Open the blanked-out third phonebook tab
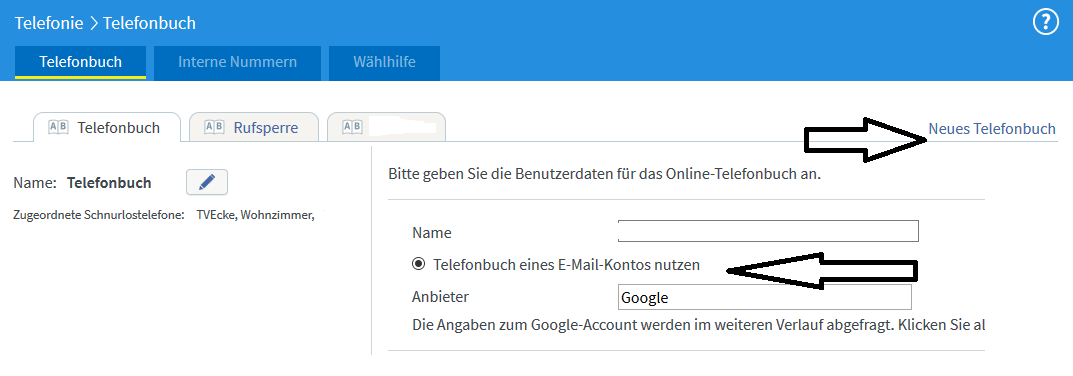This screenshot has height=376, width=1073. 387,127
